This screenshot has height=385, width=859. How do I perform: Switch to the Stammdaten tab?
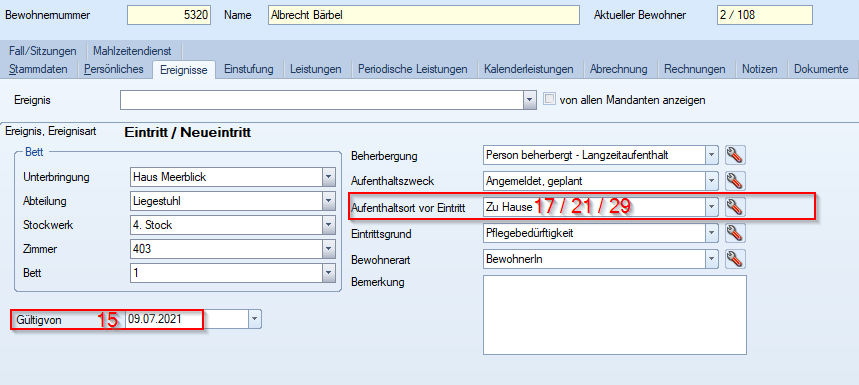[x=39, y=69]
